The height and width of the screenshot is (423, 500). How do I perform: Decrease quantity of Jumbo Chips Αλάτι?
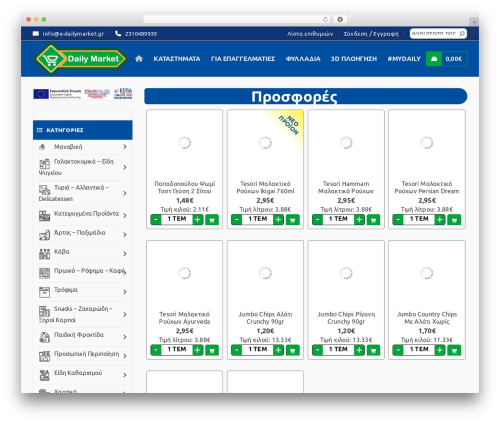pos(236,350)
